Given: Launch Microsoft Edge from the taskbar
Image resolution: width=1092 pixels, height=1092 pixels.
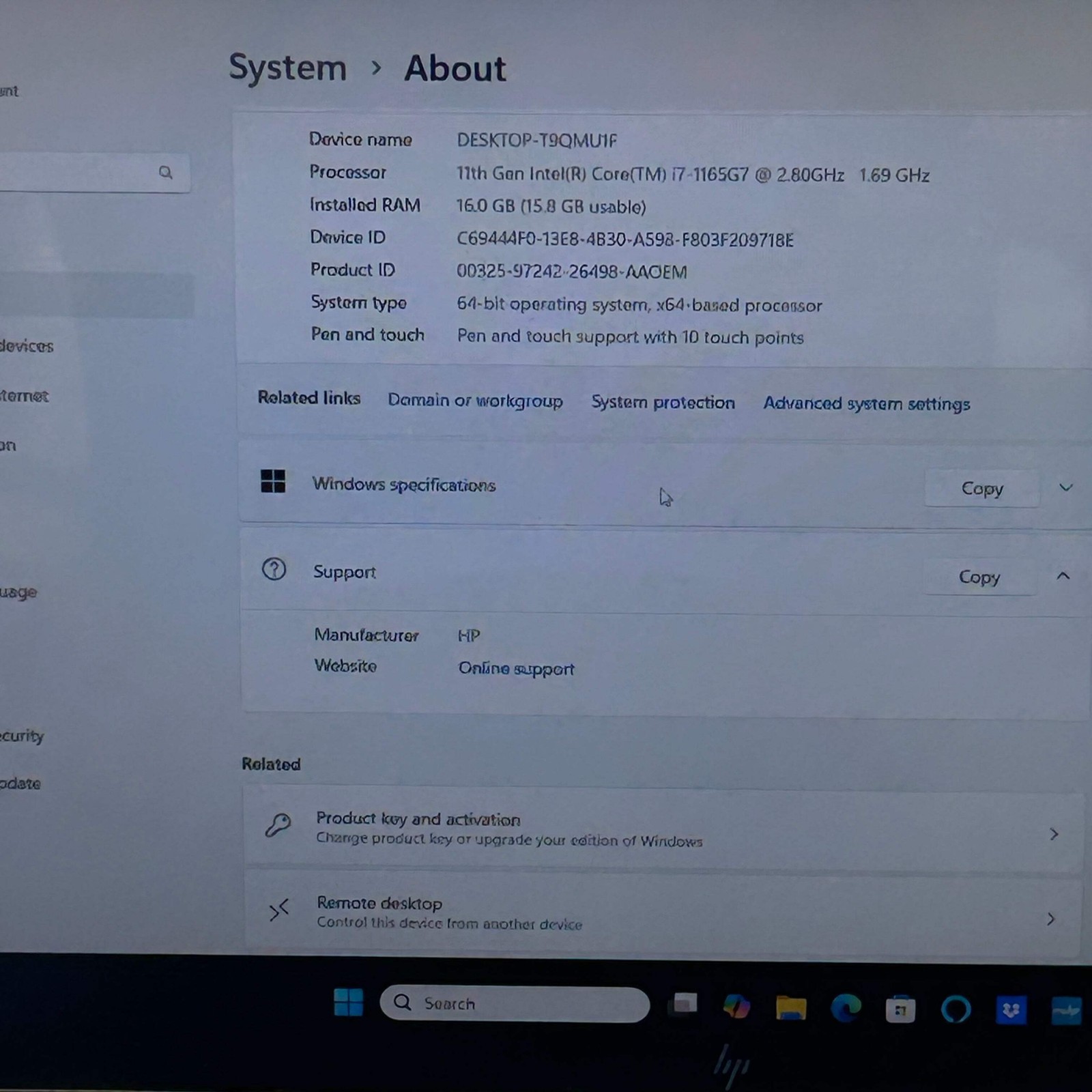Looking at the screenshot, I should click(846, 1008).
